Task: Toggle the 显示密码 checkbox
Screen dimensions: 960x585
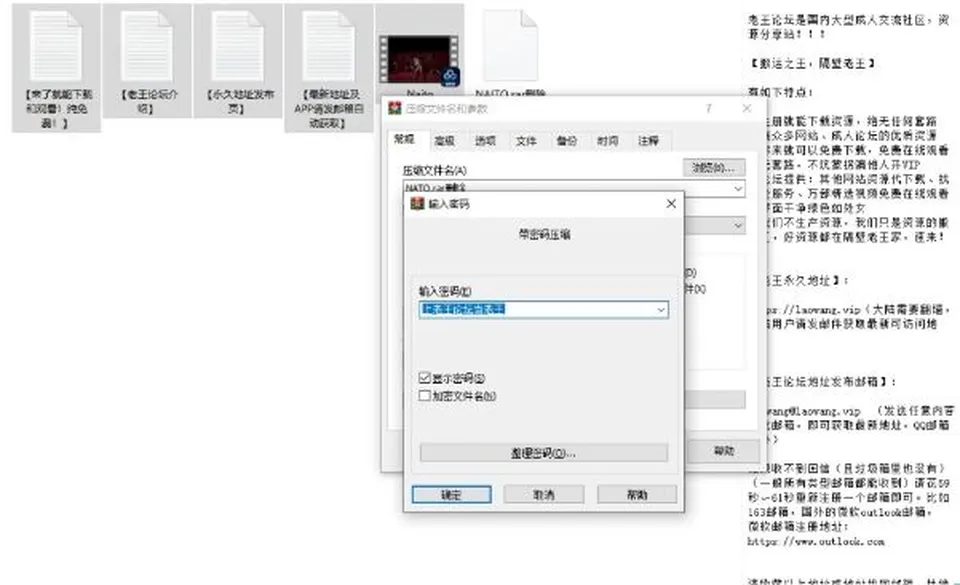Action: pyautogui.click(x=424, y=378)
